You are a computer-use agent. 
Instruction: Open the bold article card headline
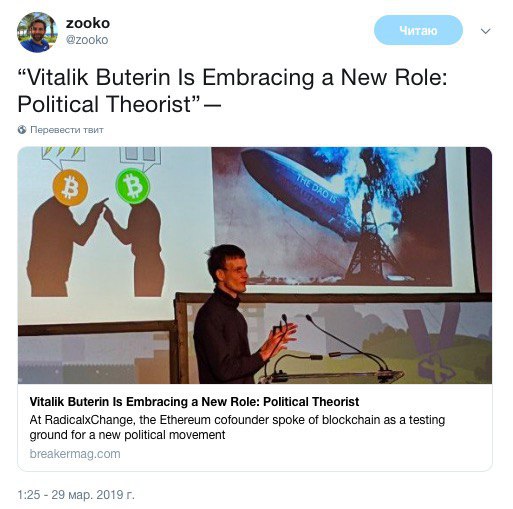point(194,402)
